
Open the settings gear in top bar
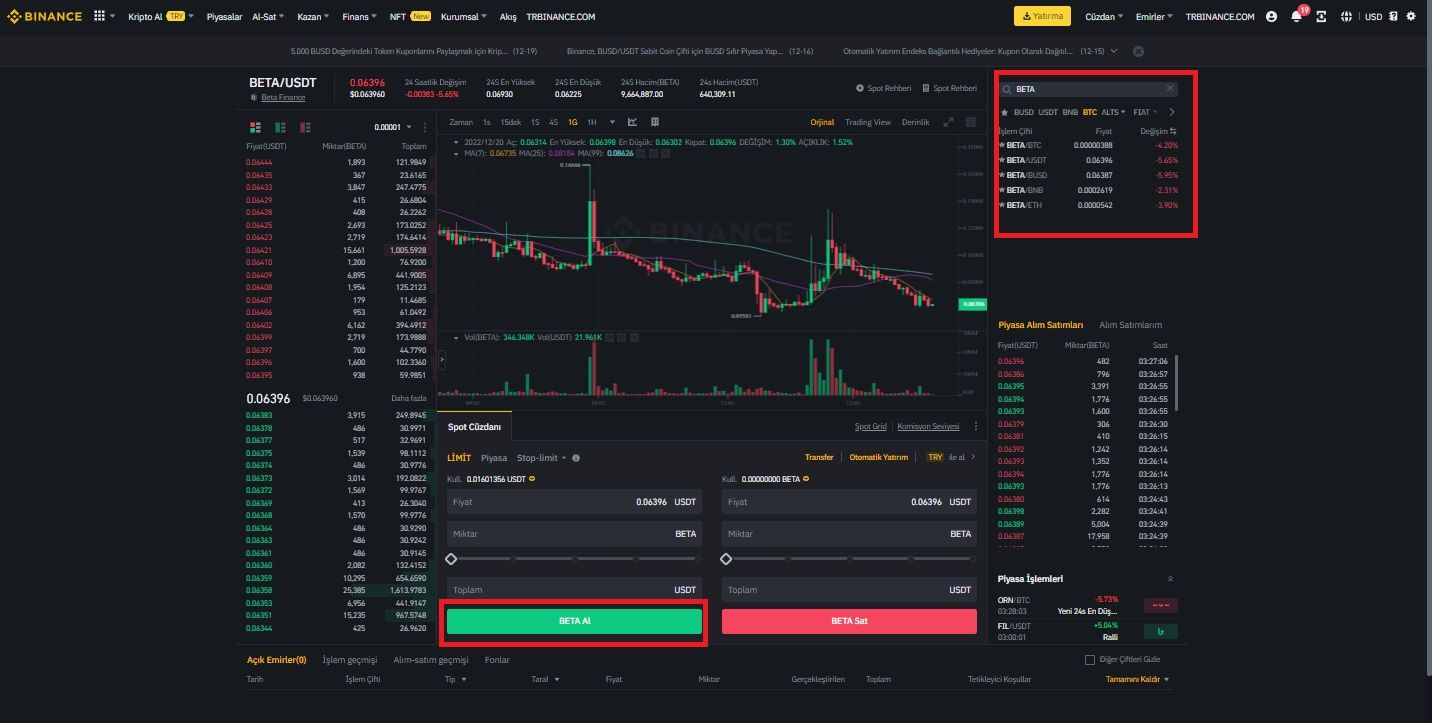(1411, 17)
